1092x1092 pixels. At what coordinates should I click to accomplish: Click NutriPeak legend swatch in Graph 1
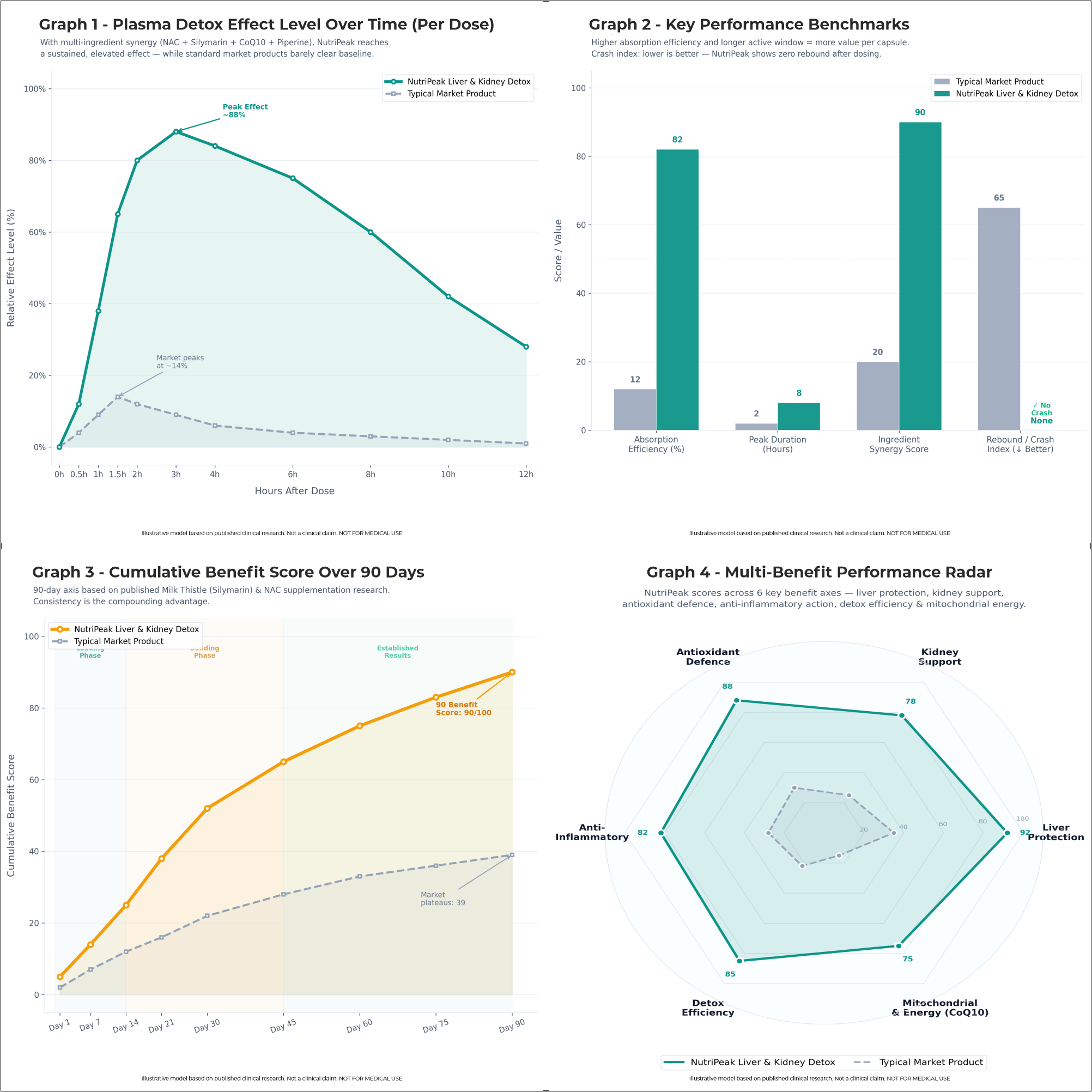point(393,81)
